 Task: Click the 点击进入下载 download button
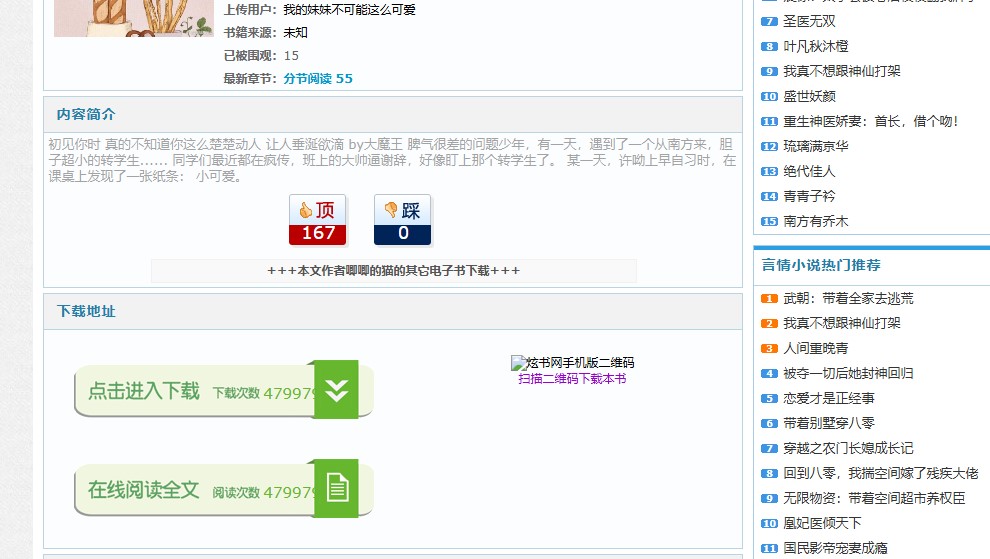coord(224,390)
